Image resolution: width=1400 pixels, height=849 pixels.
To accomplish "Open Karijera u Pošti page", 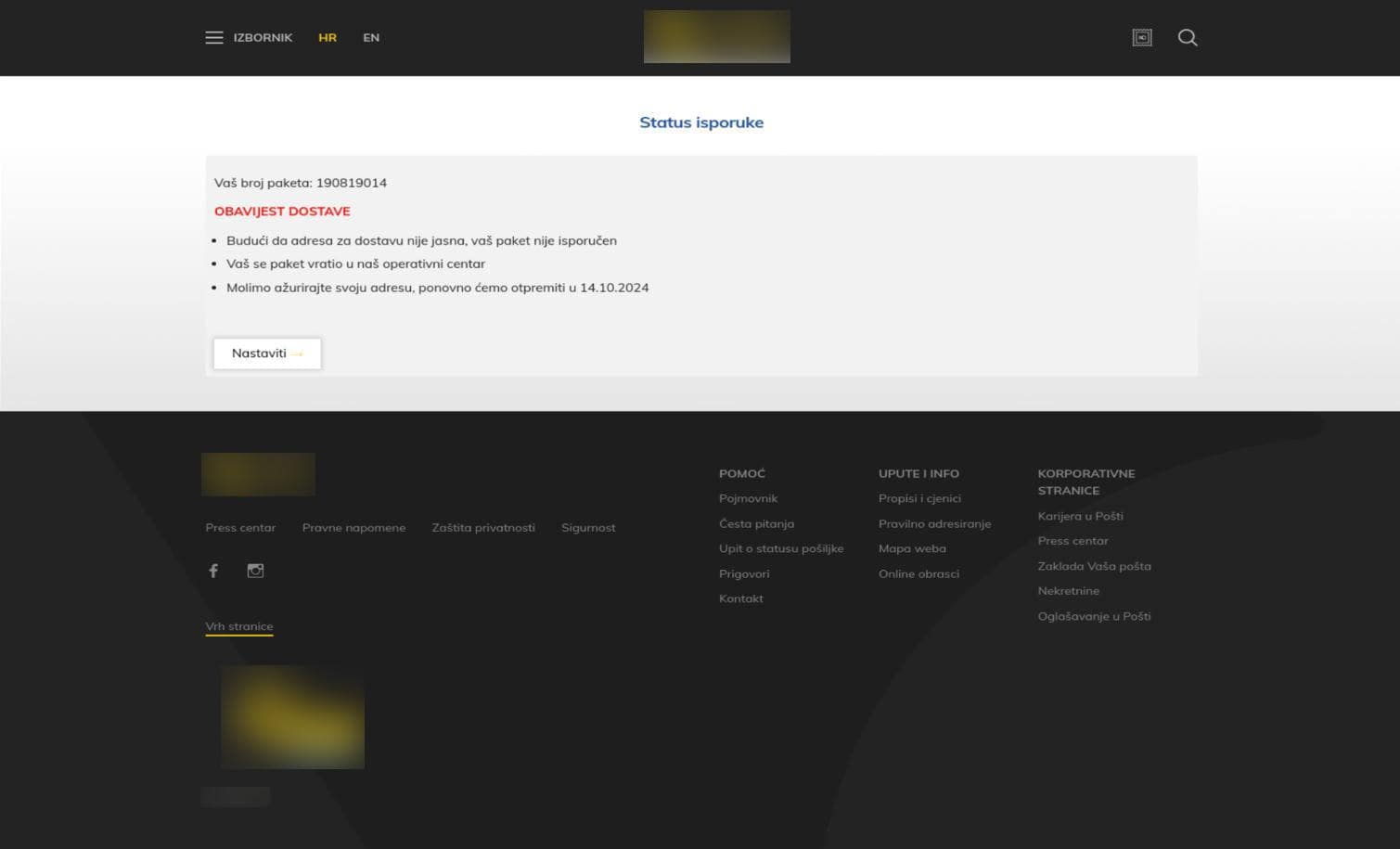I will (1080, 515).
